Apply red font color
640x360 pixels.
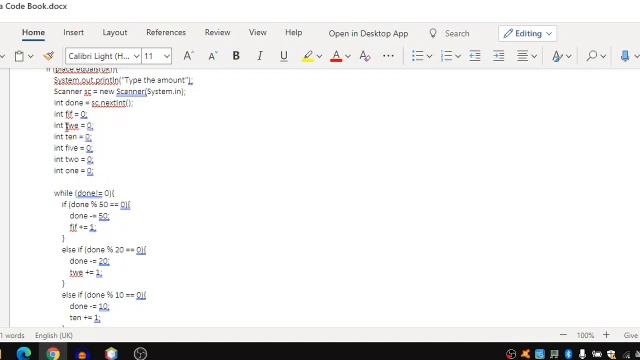336,56
